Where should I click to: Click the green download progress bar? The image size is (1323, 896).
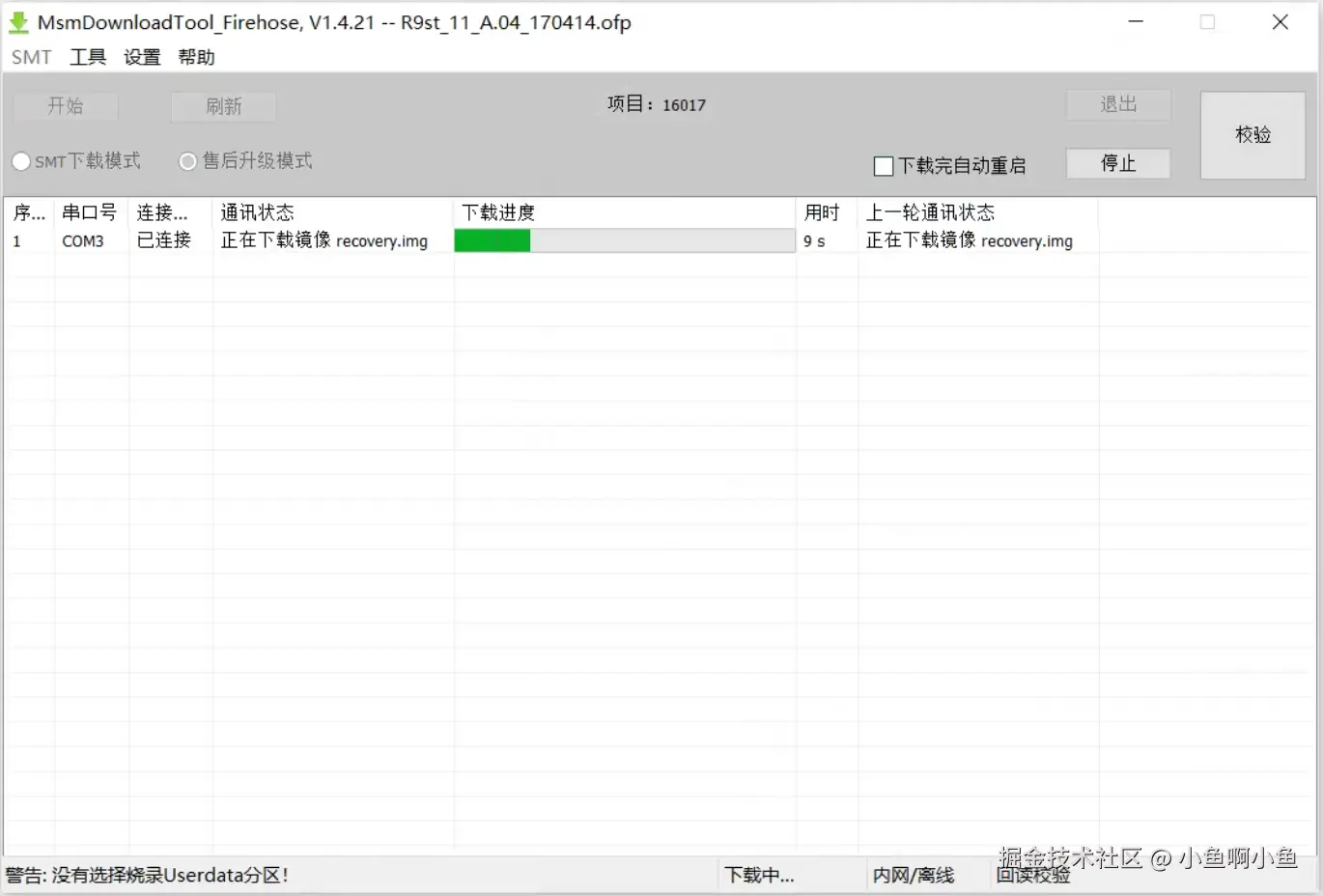click(624, 240)
